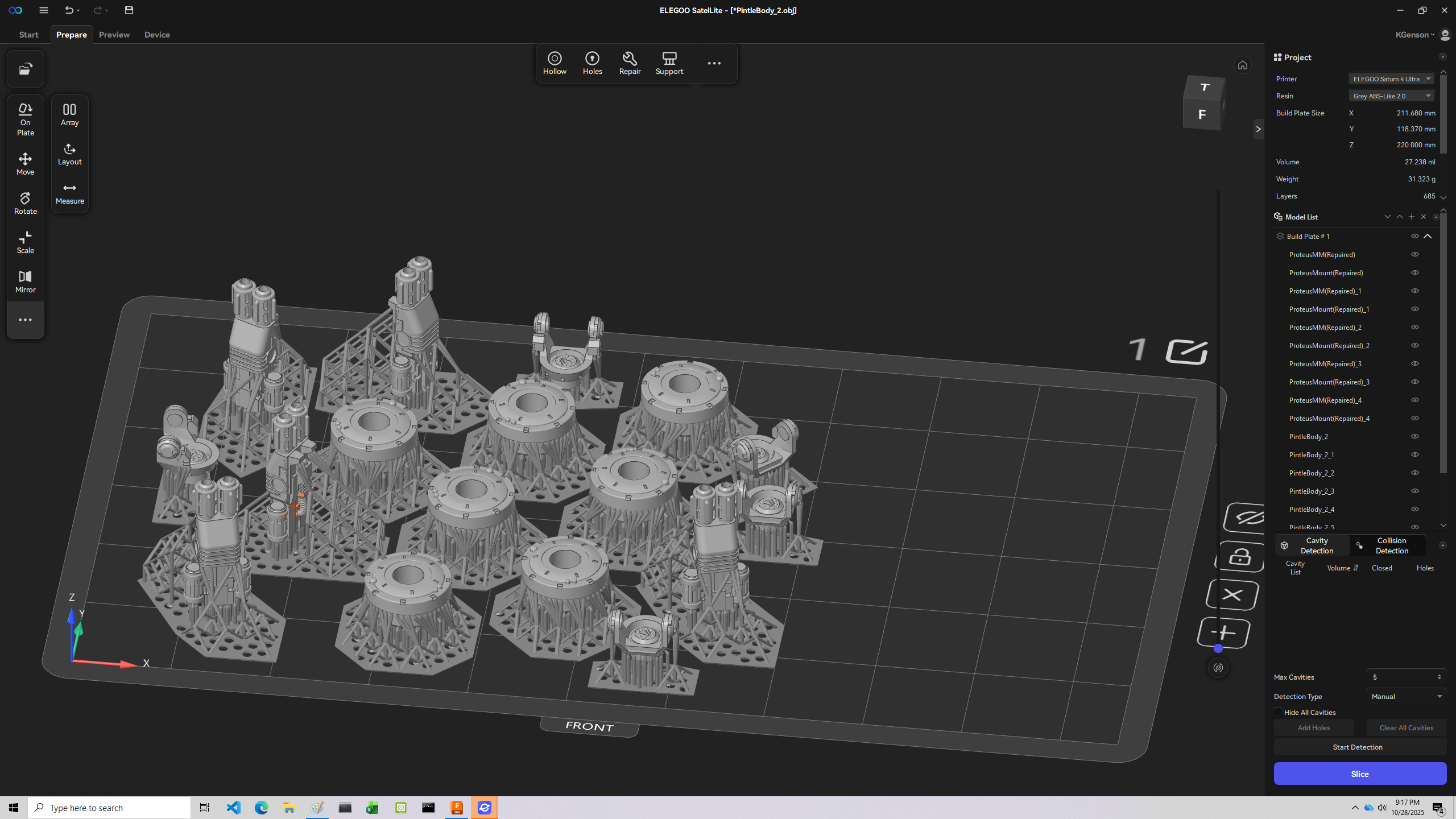1456x819 pixels.
Task: Choose the Measure tool
Action: 69,193
